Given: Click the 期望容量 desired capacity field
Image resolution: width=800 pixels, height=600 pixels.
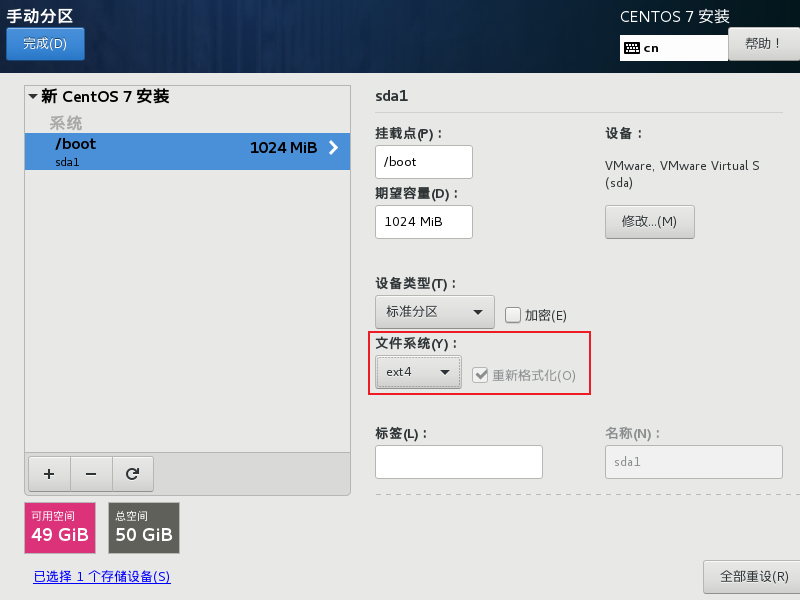Looking at the screenshot, I should 423,222.
